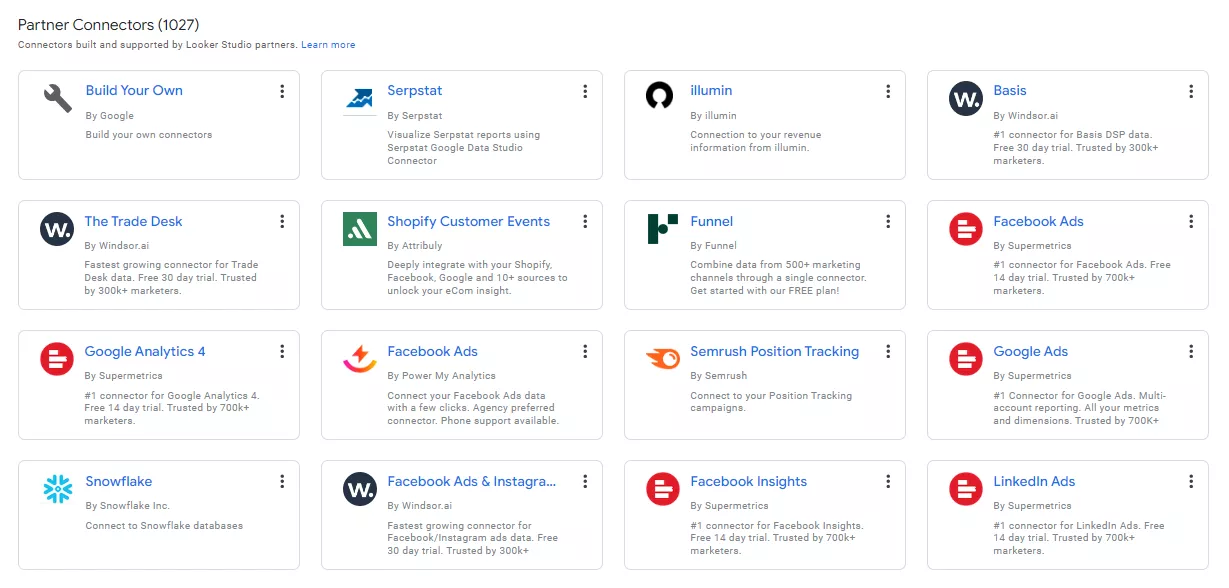1229x588 pixels.
Task: Open more options menu for Snowflake
Action: coord(282,481)
